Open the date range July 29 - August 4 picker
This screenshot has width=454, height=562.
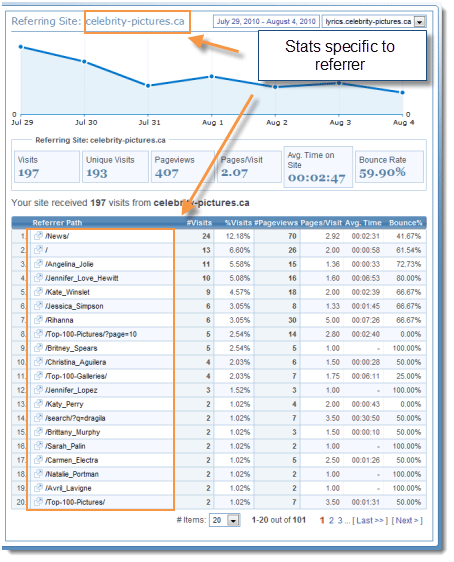[x=266, y=22]
